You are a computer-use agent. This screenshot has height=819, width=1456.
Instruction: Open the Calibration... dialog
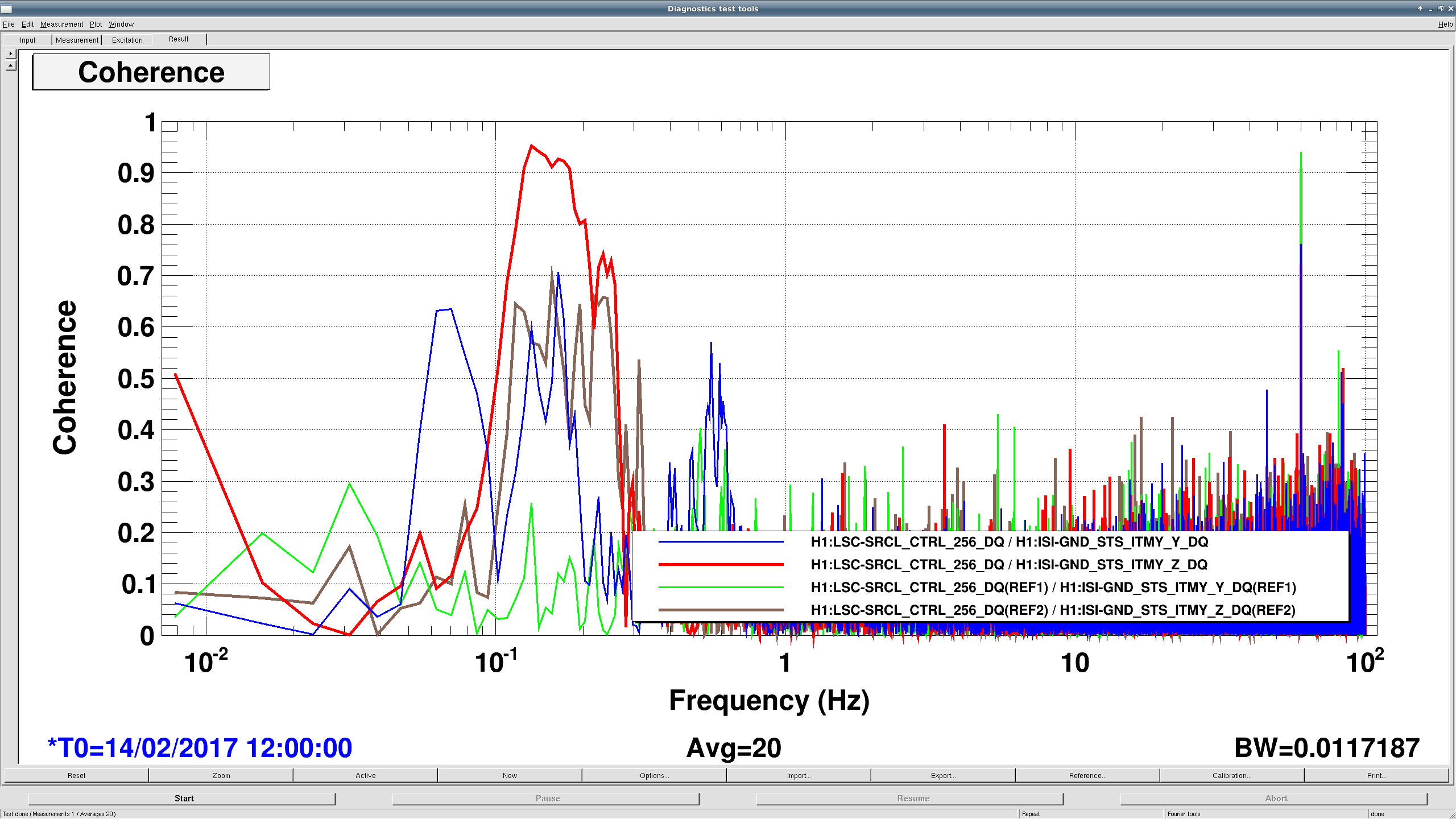click(1232, 775)
